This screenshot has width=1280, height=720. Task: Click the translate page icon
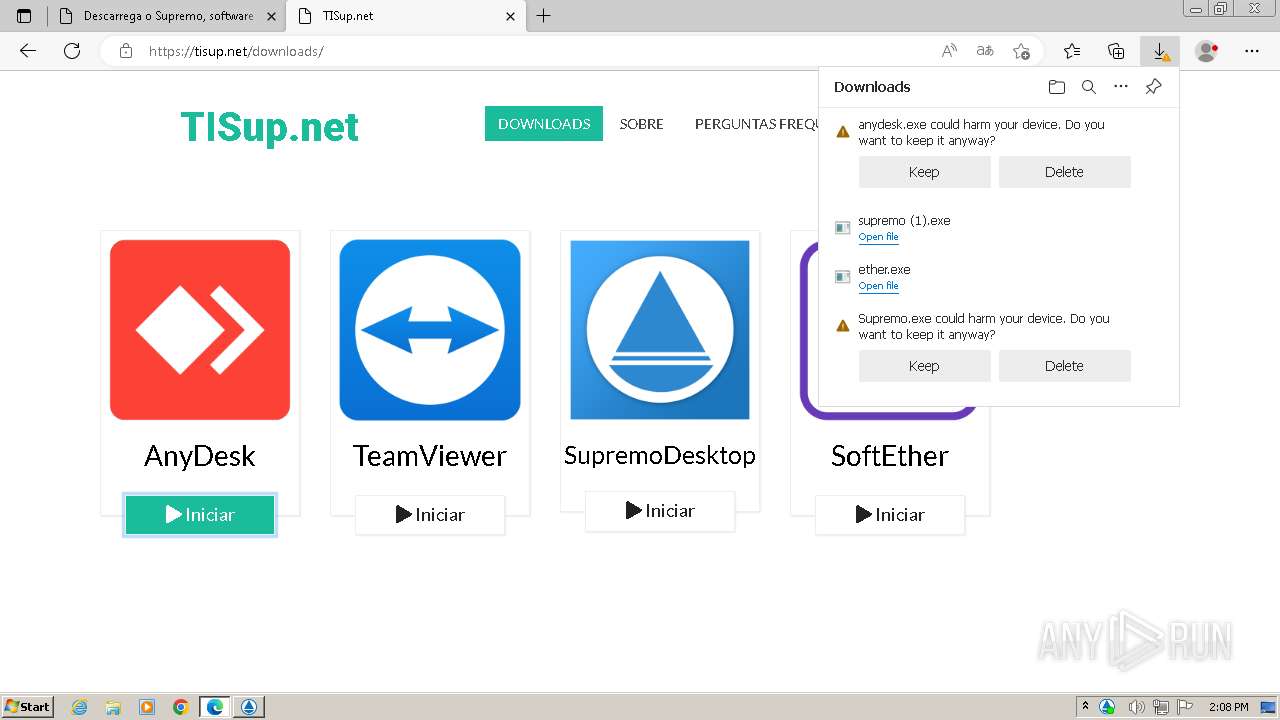[985, 51]
